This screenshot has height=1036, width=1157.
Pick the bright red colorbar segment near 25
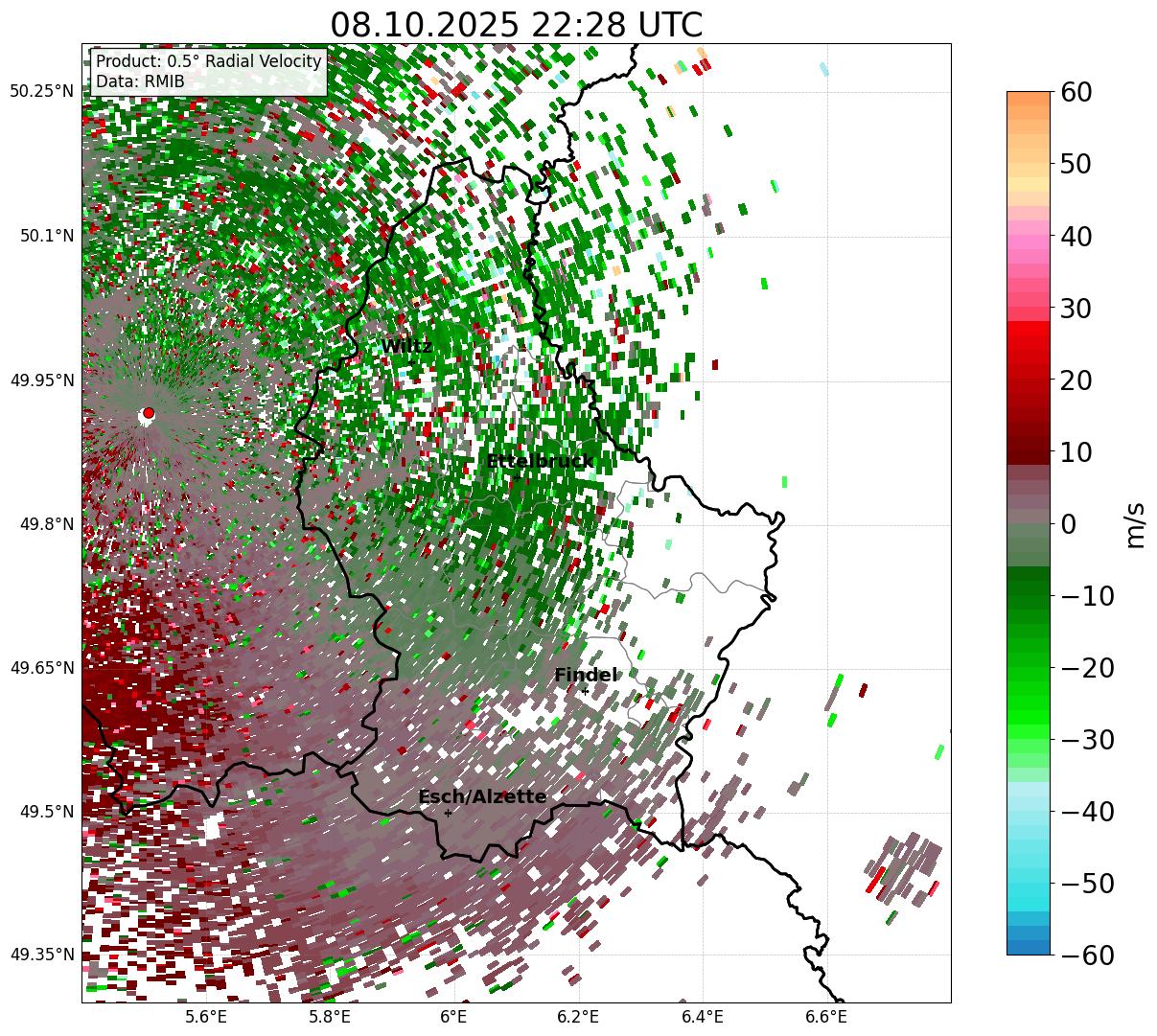(x=1029, y=343)
